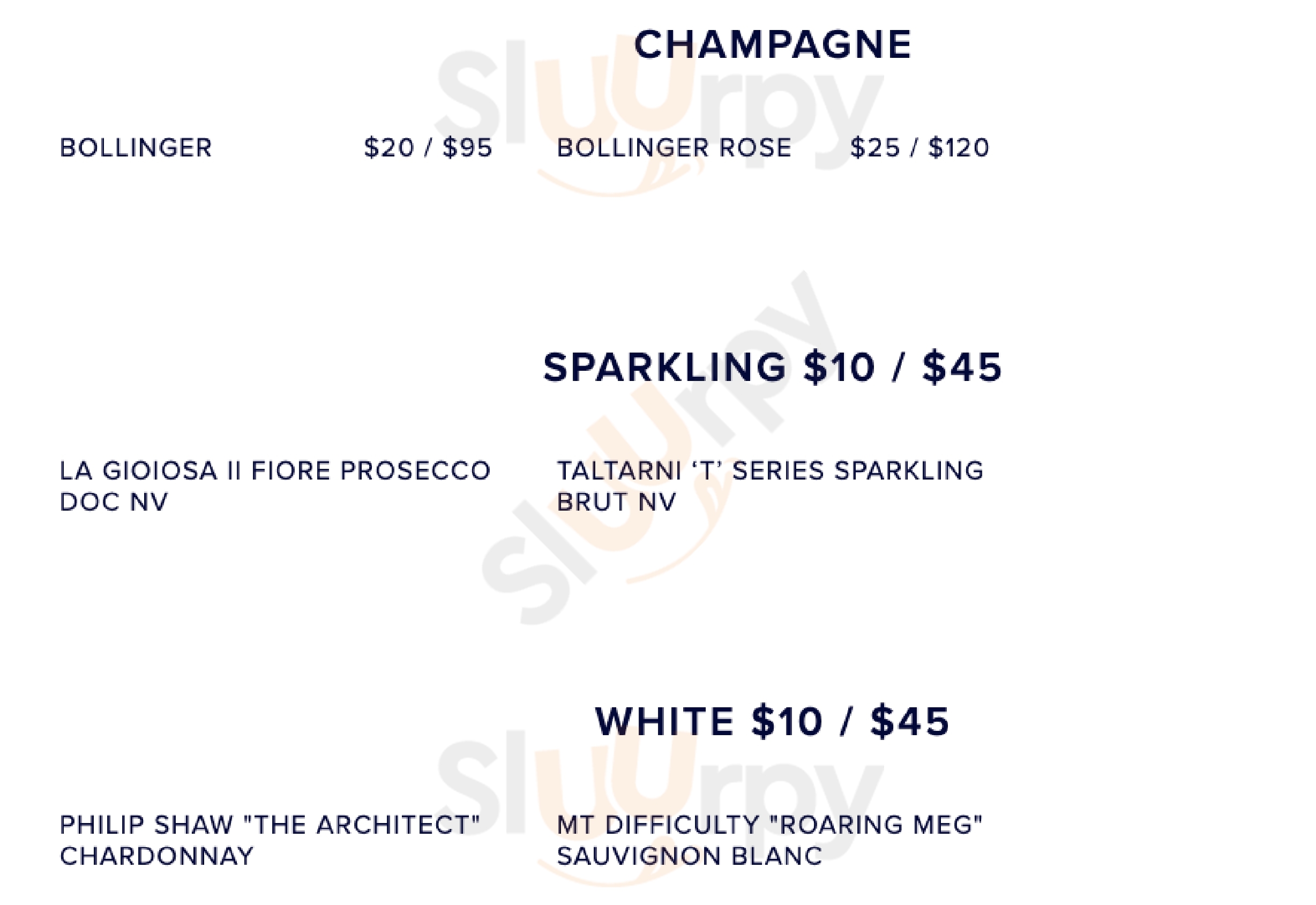Click the word CHARDONNAY
The width and height of the screenshot is (1316, 905).
point(156,857)
